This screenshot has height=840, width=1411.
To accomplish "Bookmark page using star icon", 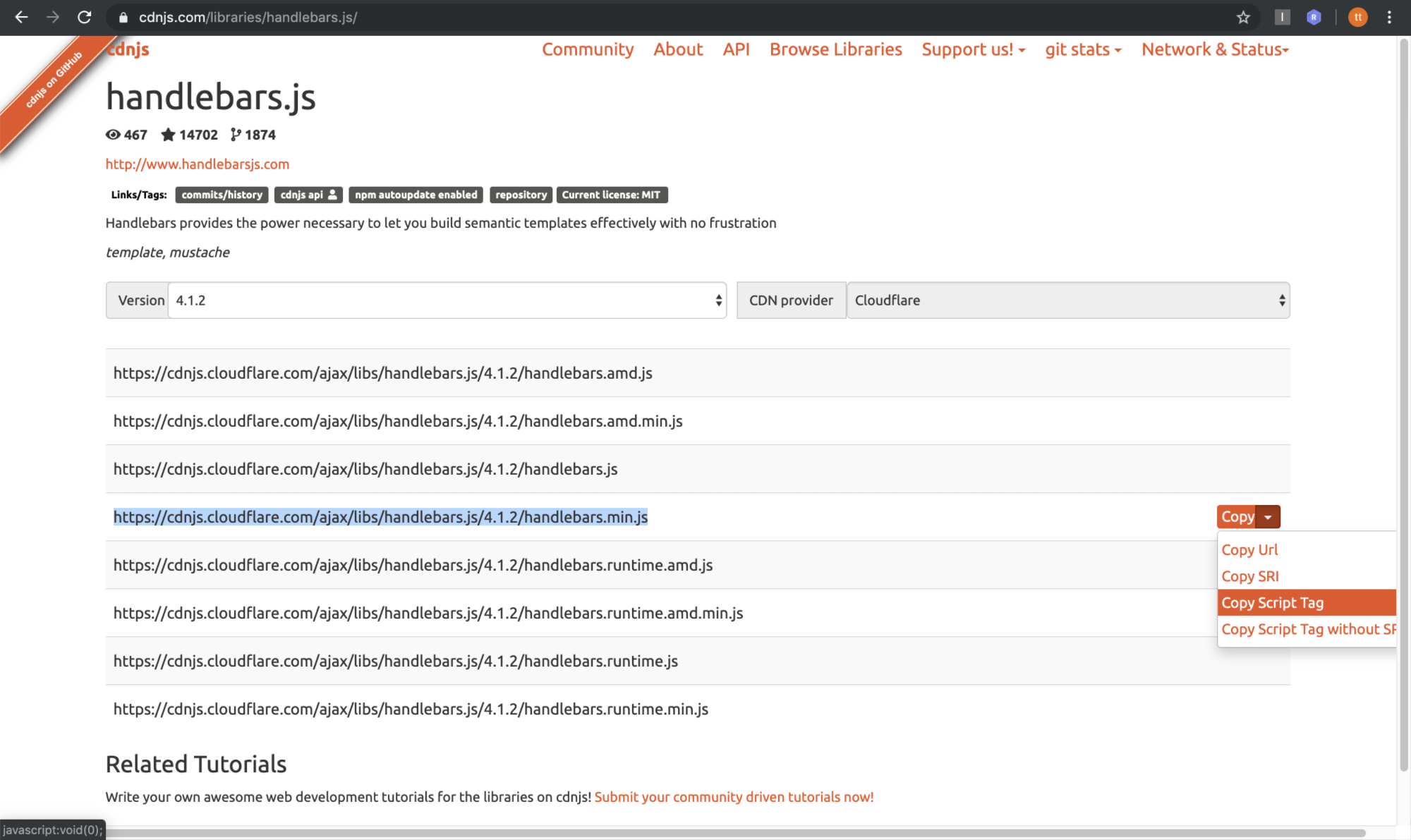I will [1243, 17].
